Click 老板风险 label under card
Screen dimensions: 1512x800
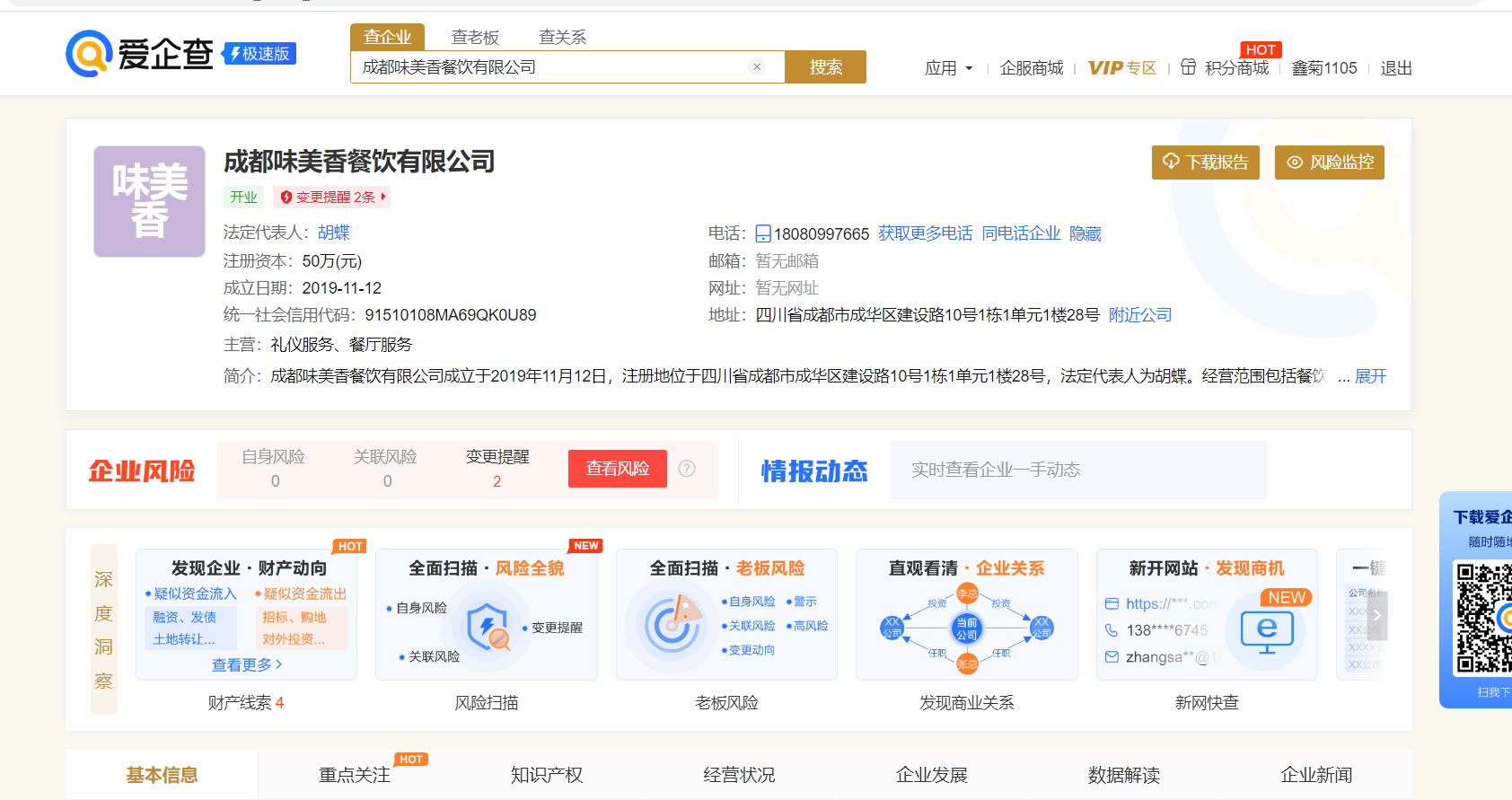[726, 703]
